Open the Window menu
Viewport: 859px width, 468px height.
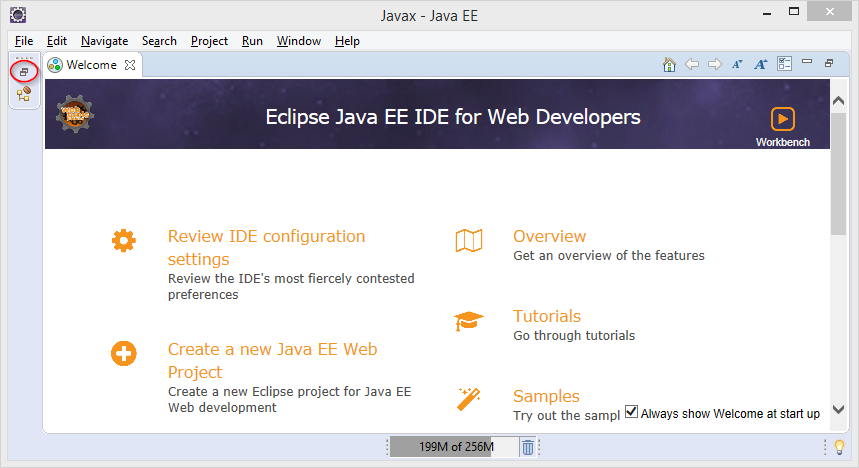pos(298,41)
